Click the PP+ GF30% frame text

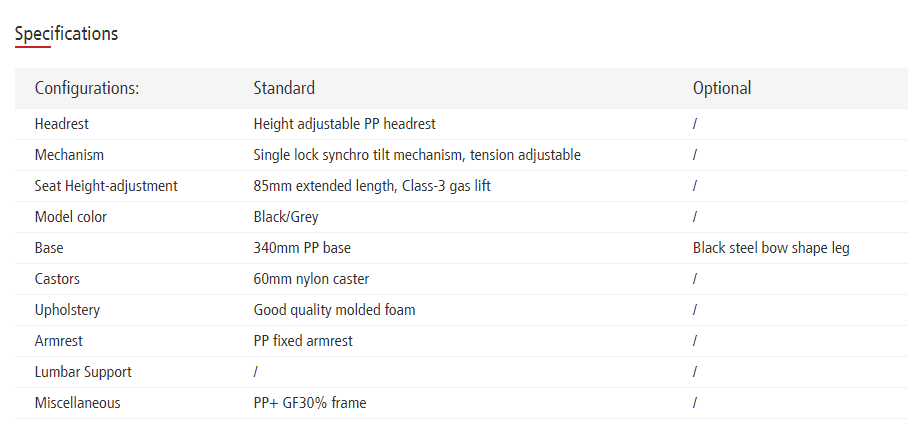[x=310, y=403]
